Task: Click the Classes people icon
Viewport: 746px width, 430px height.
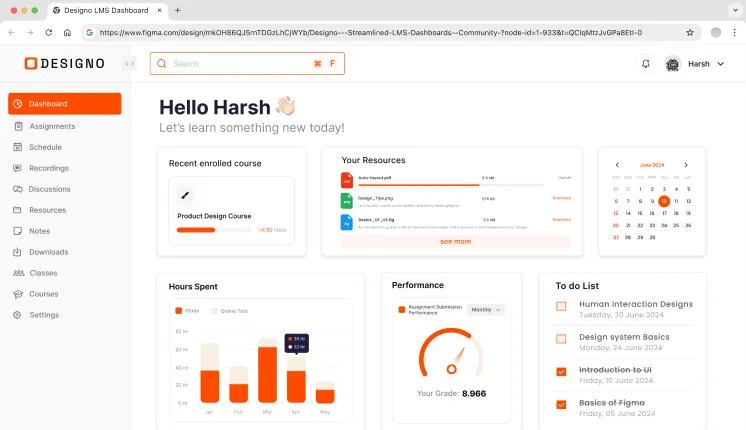Action: point(19,273)
